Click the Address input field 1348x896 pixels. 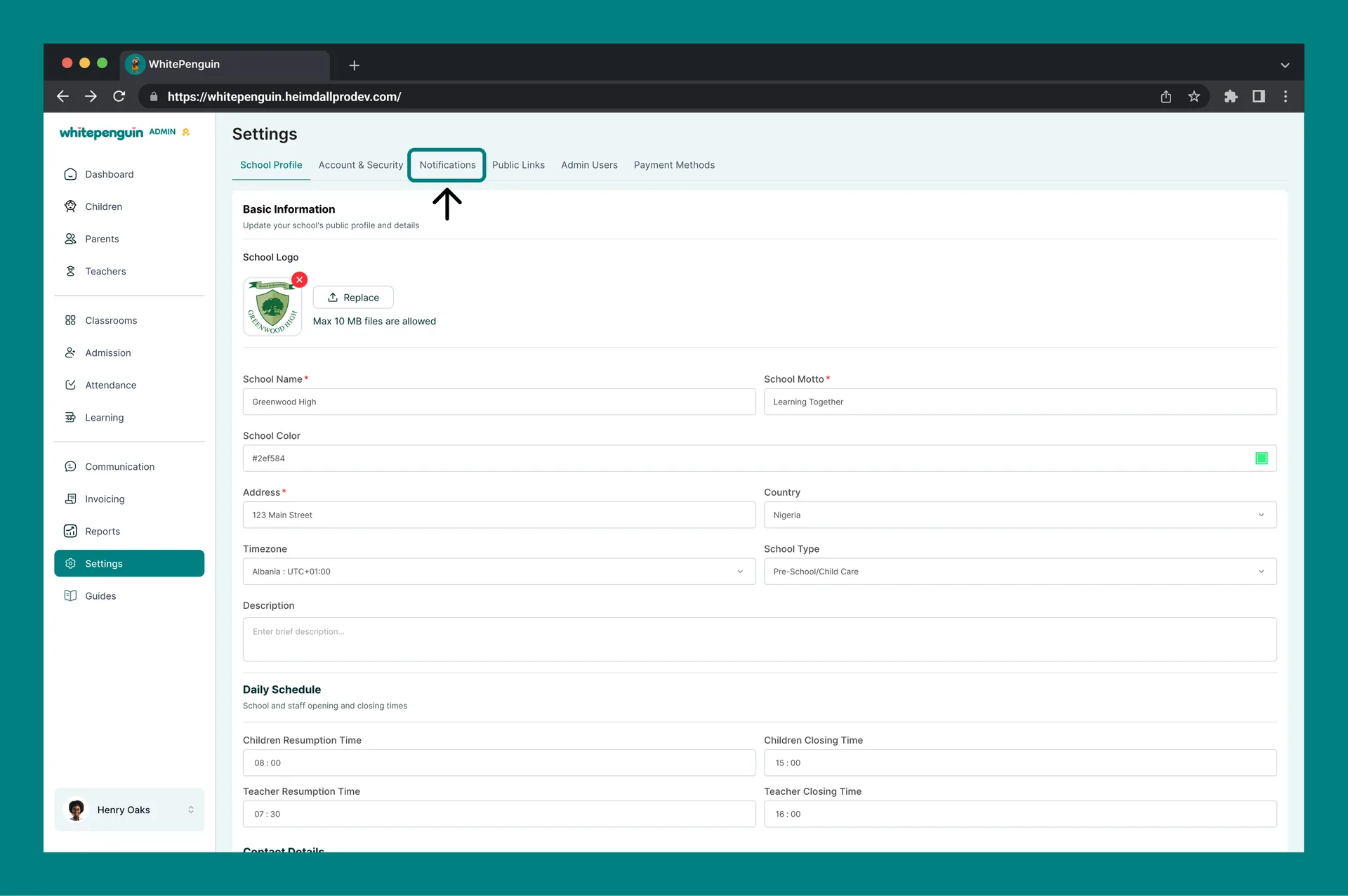[499, 515]
